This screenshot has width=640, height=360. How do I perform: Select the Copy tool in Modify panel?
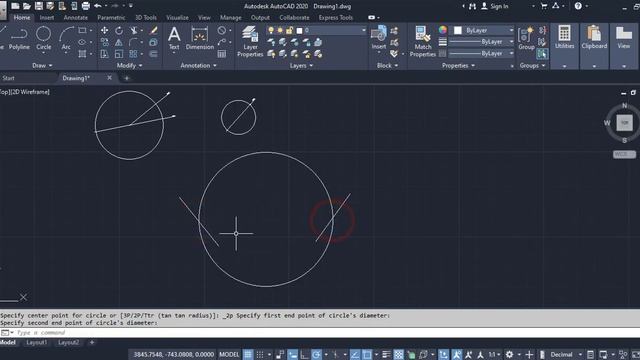pos(104,42)
